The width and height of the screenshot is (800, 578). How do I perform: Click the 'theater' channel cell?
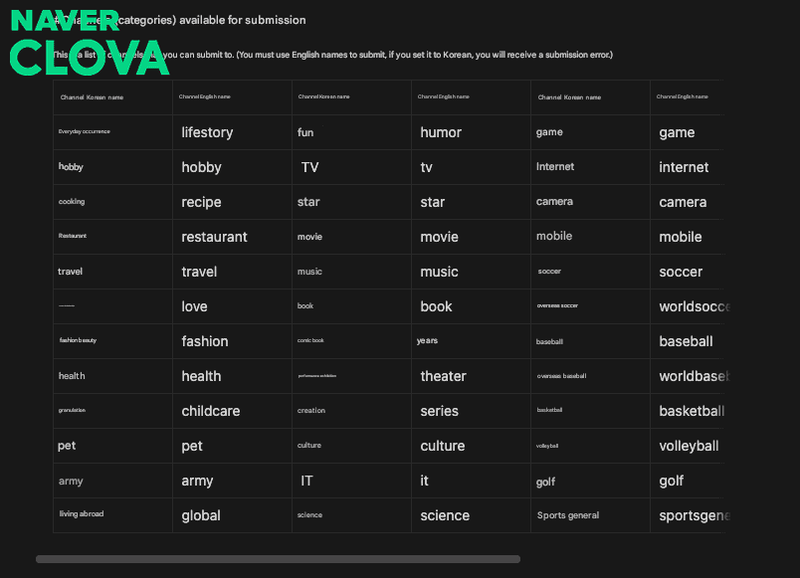pyautogui.click(x=471, y=376)
